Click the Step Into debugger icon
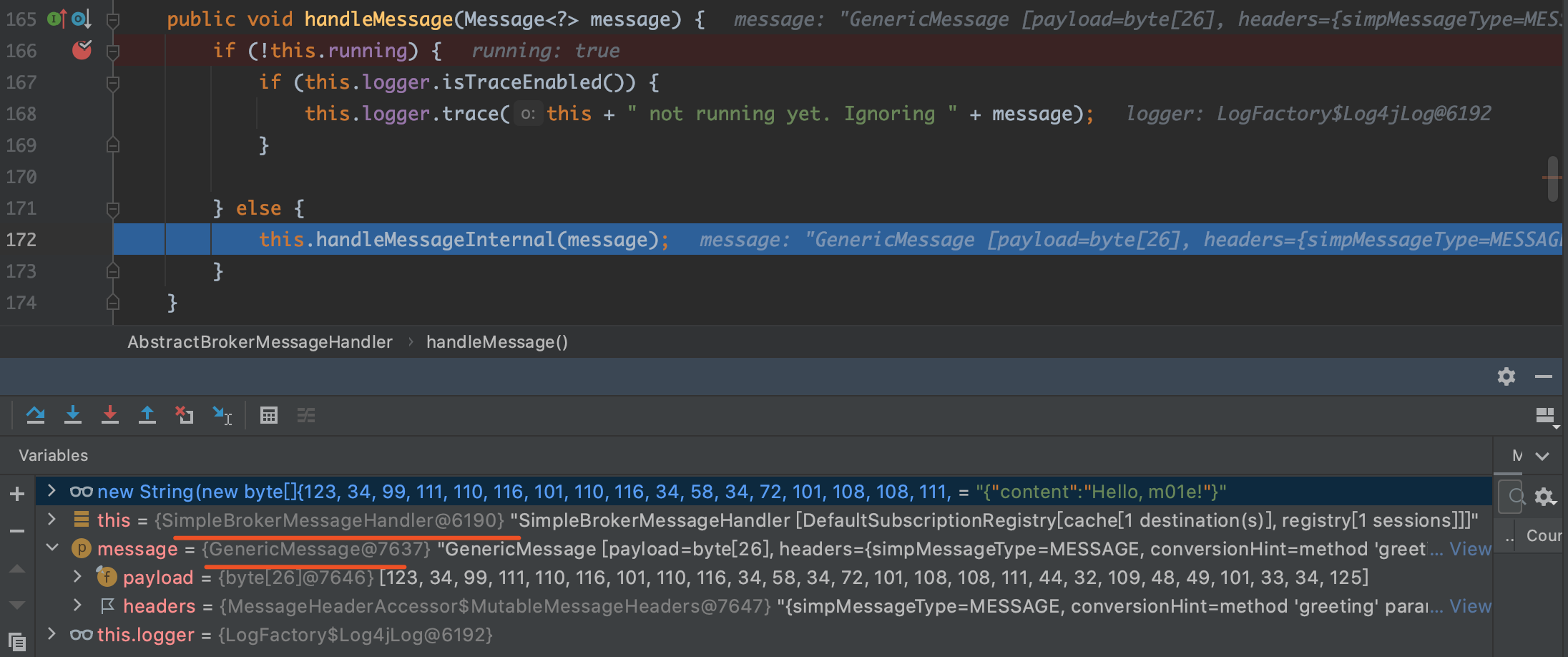 [x=73, y=415]
